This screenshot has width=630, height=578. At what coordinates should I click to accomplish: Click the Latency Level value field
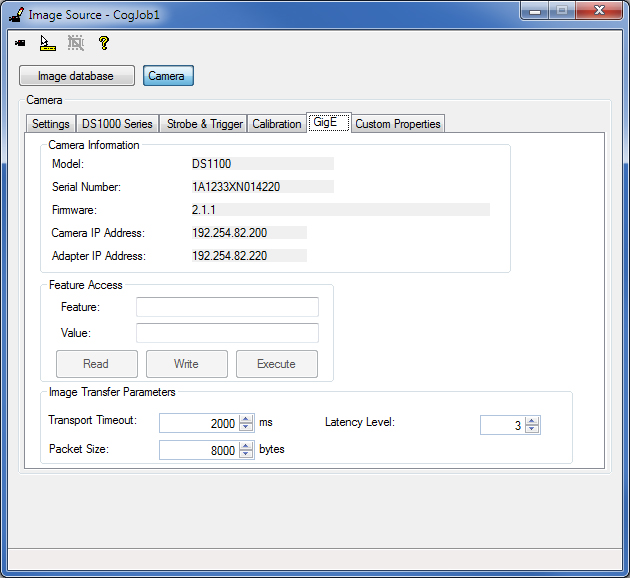[x=503, y=425]
